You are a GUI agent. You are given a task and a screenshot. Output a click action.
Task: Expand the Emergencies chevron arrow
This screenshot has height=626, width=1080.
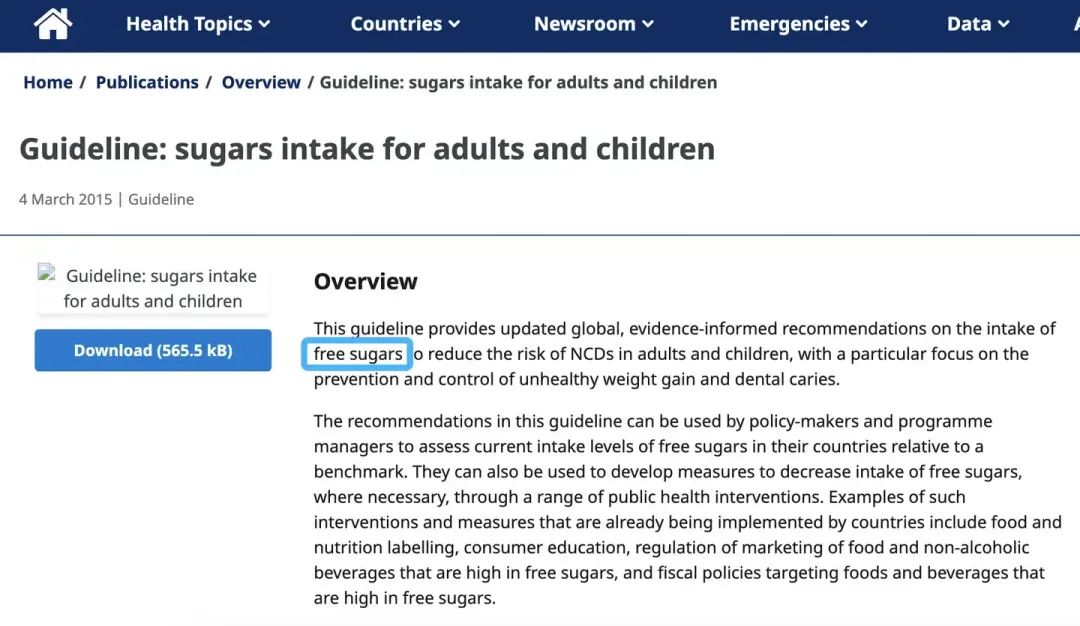pos(862,24)
